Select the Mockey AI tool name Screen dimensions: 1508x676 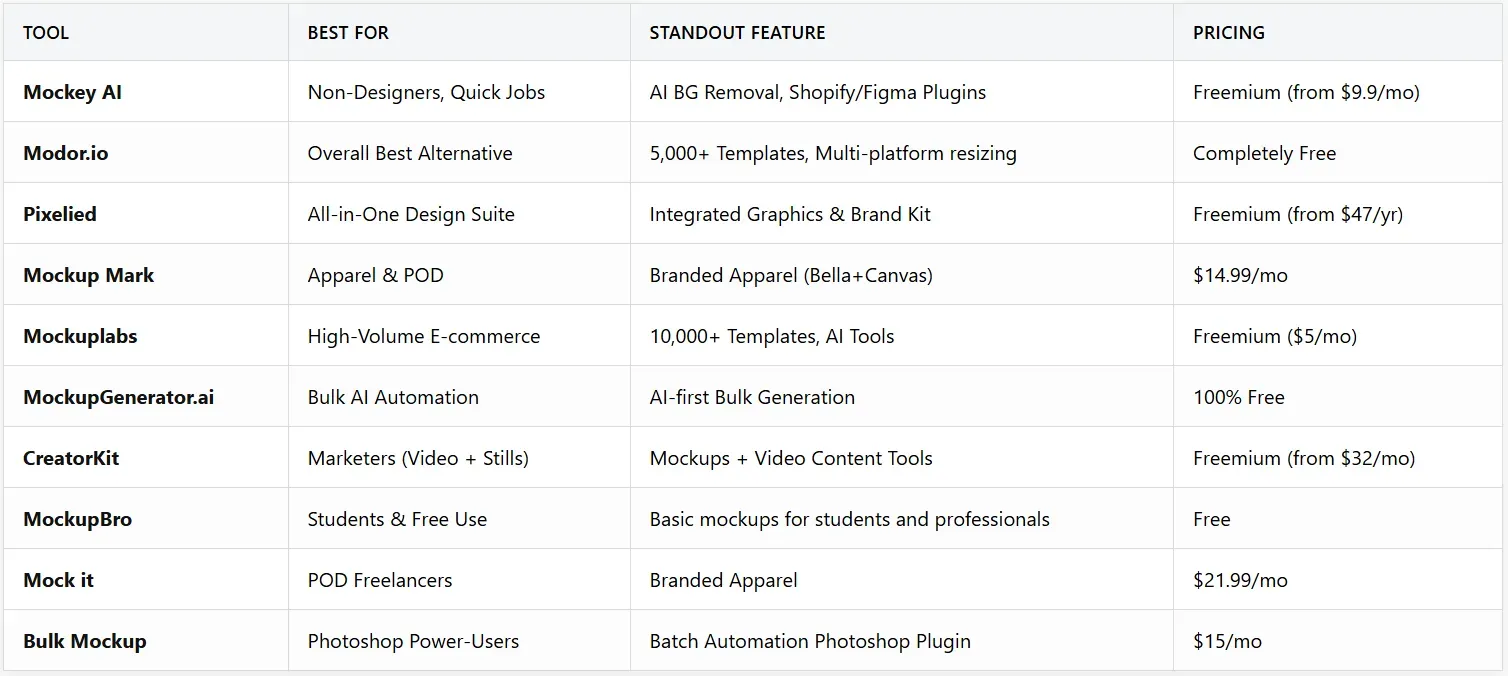pos(72,92)
